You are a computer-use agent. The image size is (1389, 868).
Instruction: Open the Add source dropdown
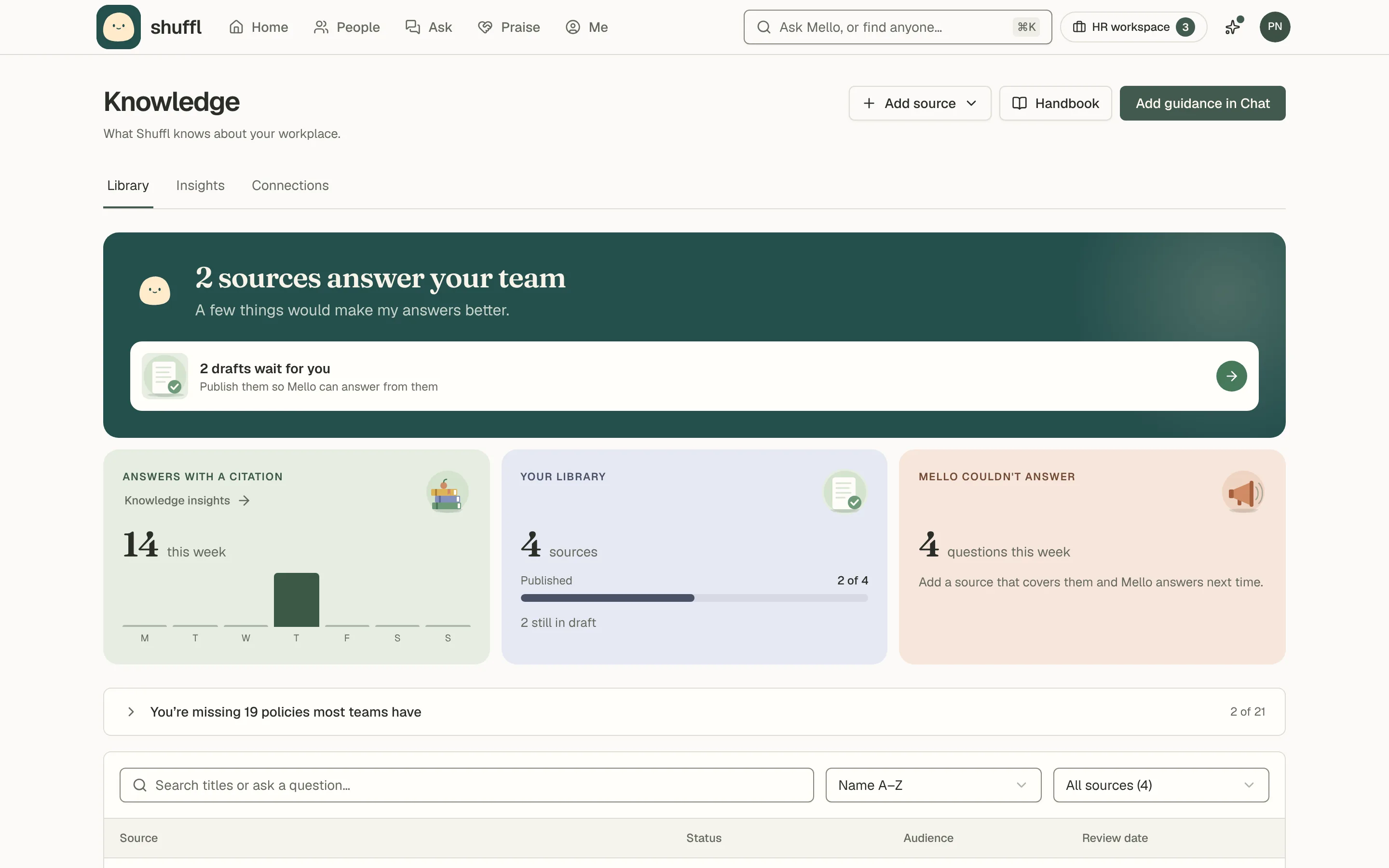point(920,103)
